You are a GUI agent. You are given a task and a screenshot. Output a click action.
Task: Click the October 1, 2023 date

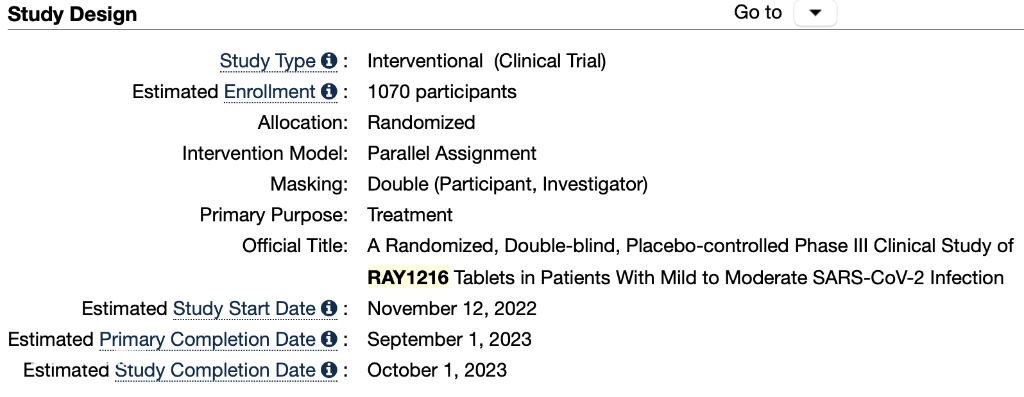[x=437, y=370]
